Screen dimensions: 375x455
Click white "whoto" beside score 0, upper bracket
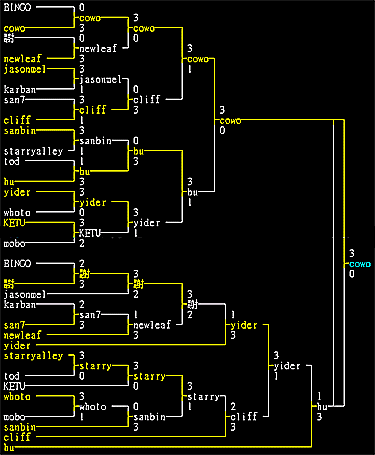pos(17,212)
